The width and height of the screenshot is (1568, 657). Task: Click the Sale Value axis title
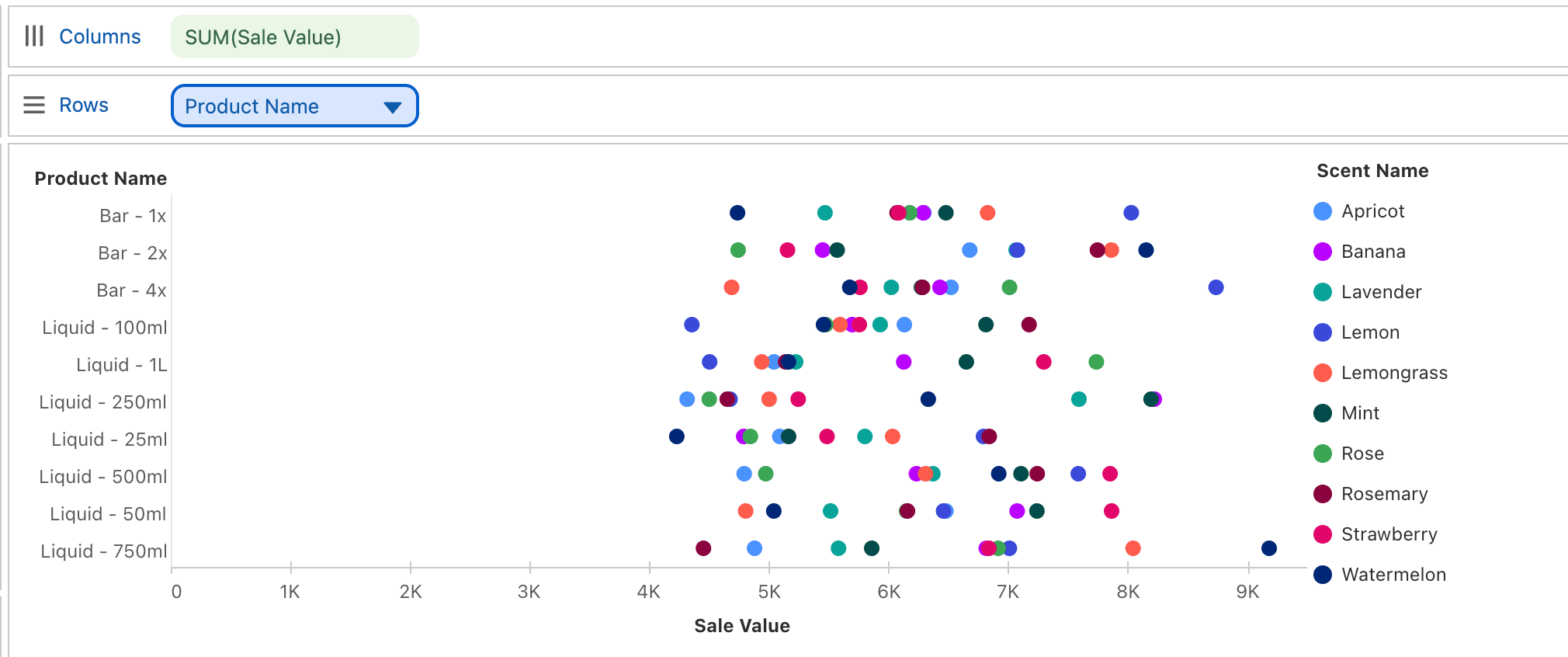click(742, 626)
